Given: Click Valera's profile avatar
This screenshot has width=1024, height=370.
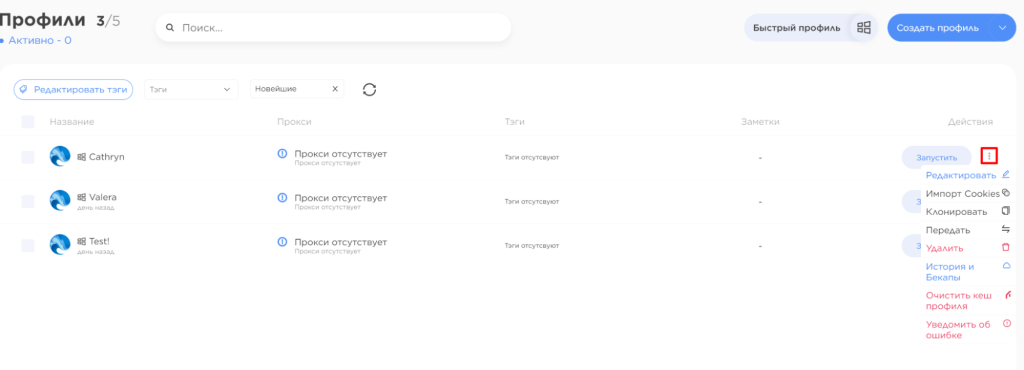Looking at the screenshot, I should (x=60, y=200).
